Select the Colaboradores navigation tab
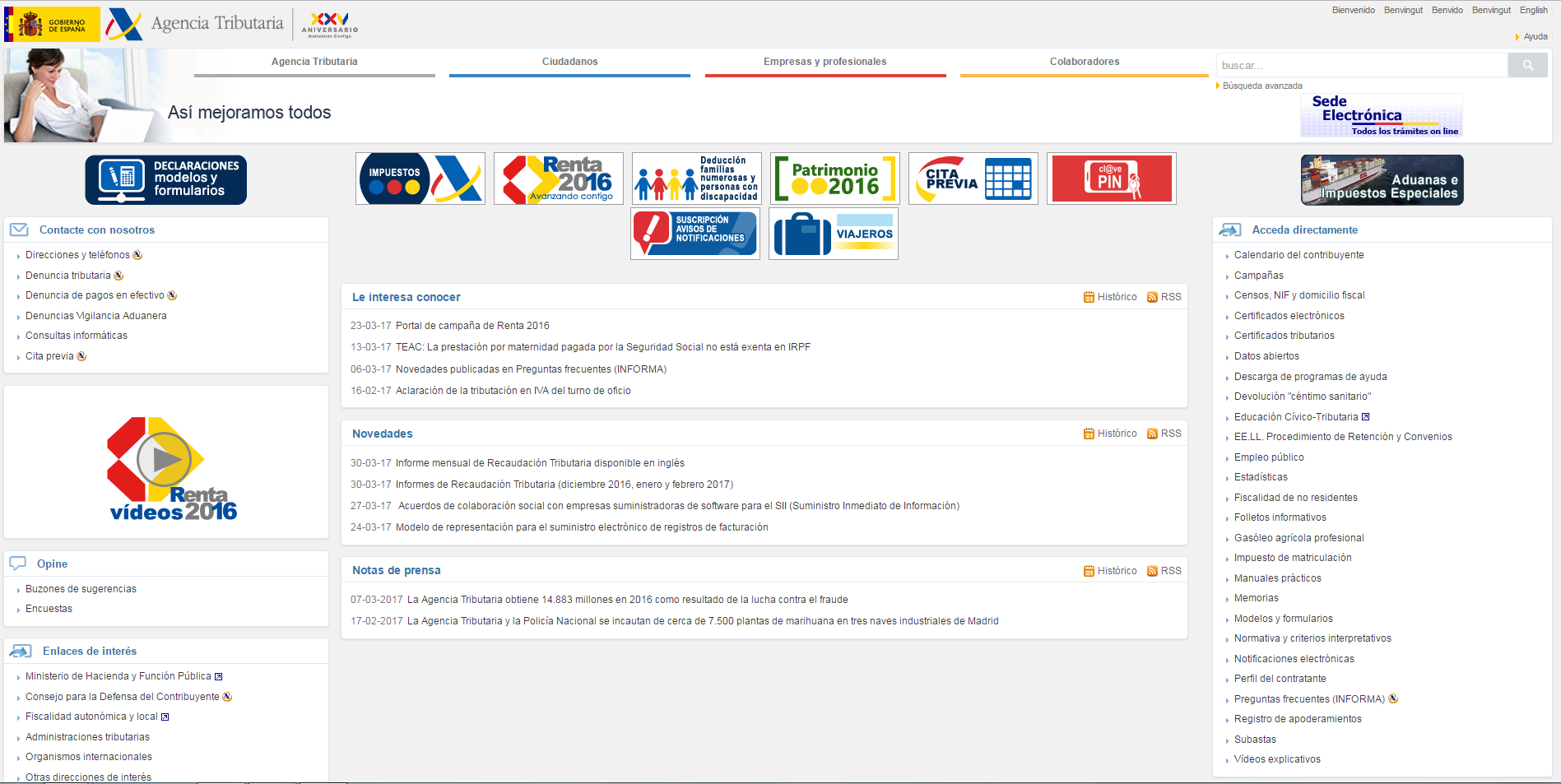1561x784 pixels. (x=1085, y=63)
